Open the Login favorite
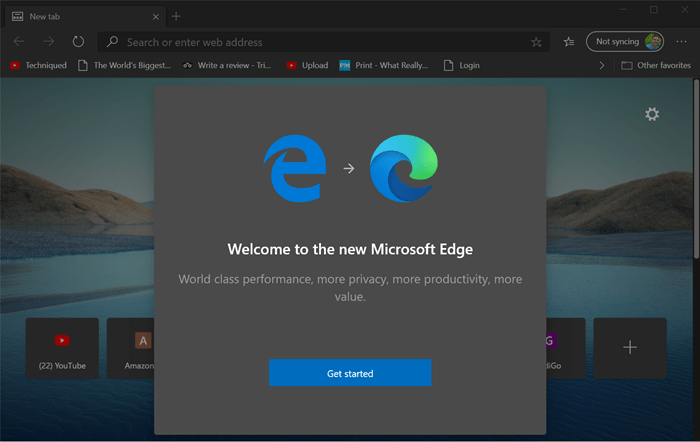 462,65
